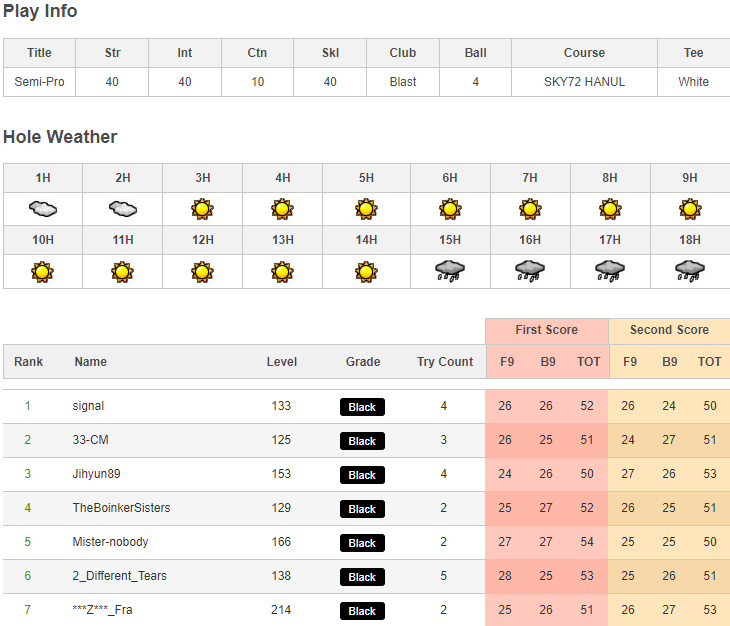Image resolution: width=730 pixels, height=626 pixels.
Task: Click the rainy weather icon for hole 17H
Action: [x=610, y=271]
